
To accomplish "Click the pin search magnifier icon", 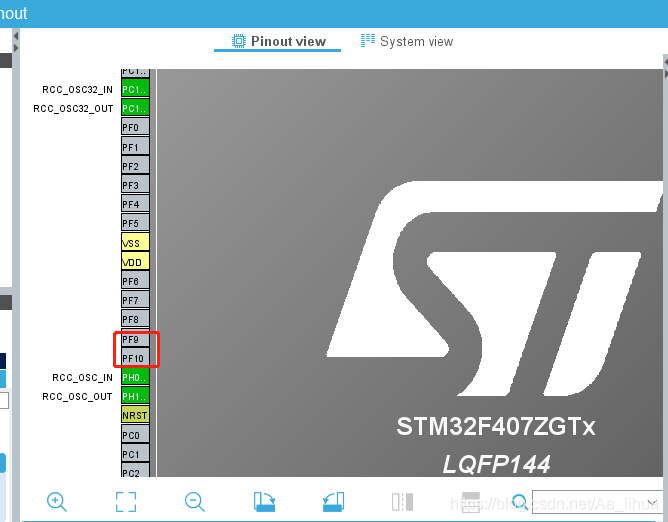I will (519, 502).
